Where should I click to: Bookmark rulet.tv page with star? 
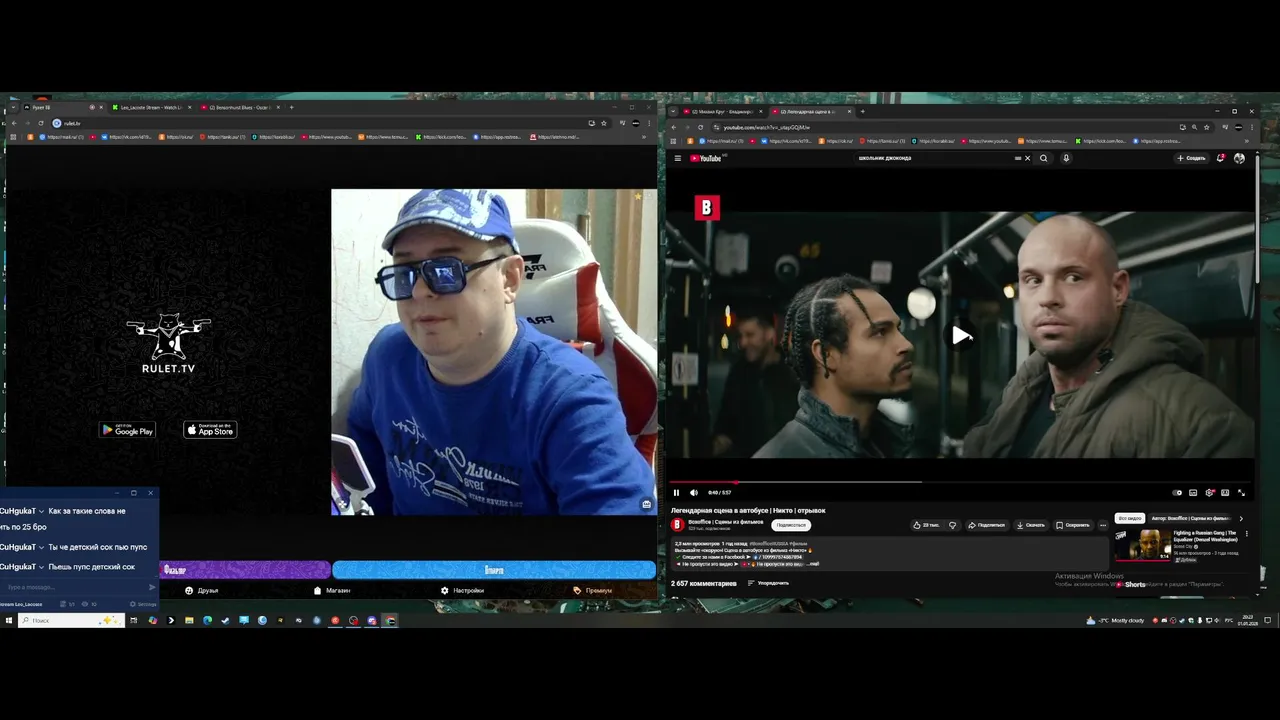[604, 123]
